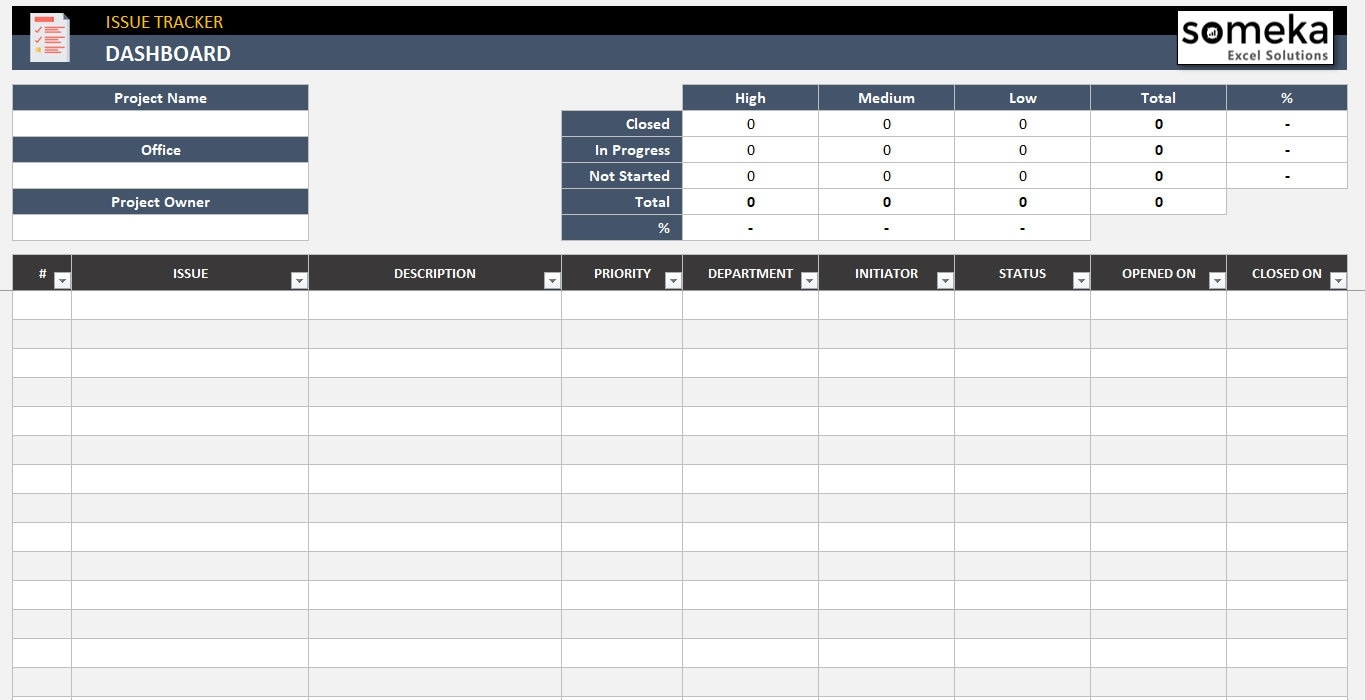Viewport: 1365px width, 700px height.
Task: Open the CLOSED ON column filter dropdown
Action: click(1338, 281)
